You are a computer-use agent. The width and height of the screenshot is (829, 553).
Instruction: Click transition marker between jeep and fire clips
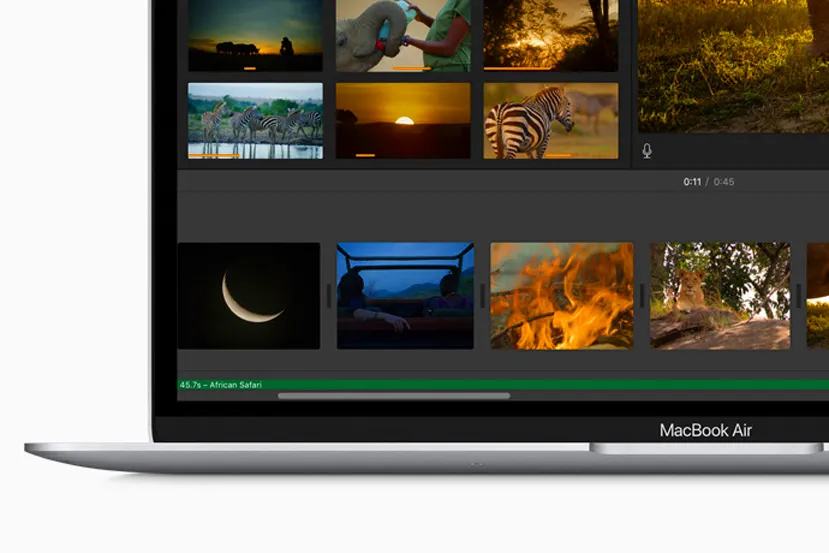point(482,296)
